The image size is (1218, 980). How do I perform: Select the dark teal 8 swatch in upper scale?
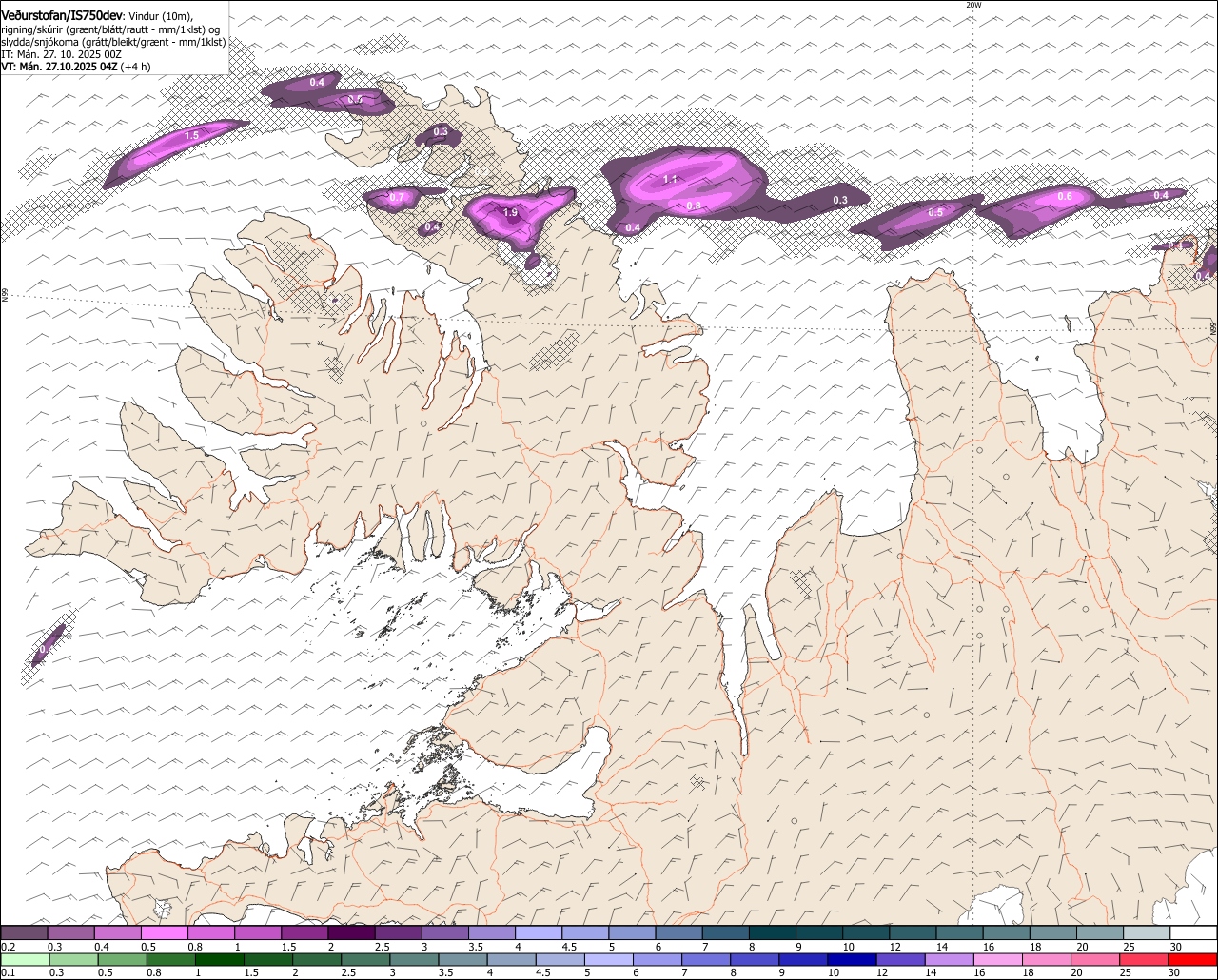[x=774, y=933]
